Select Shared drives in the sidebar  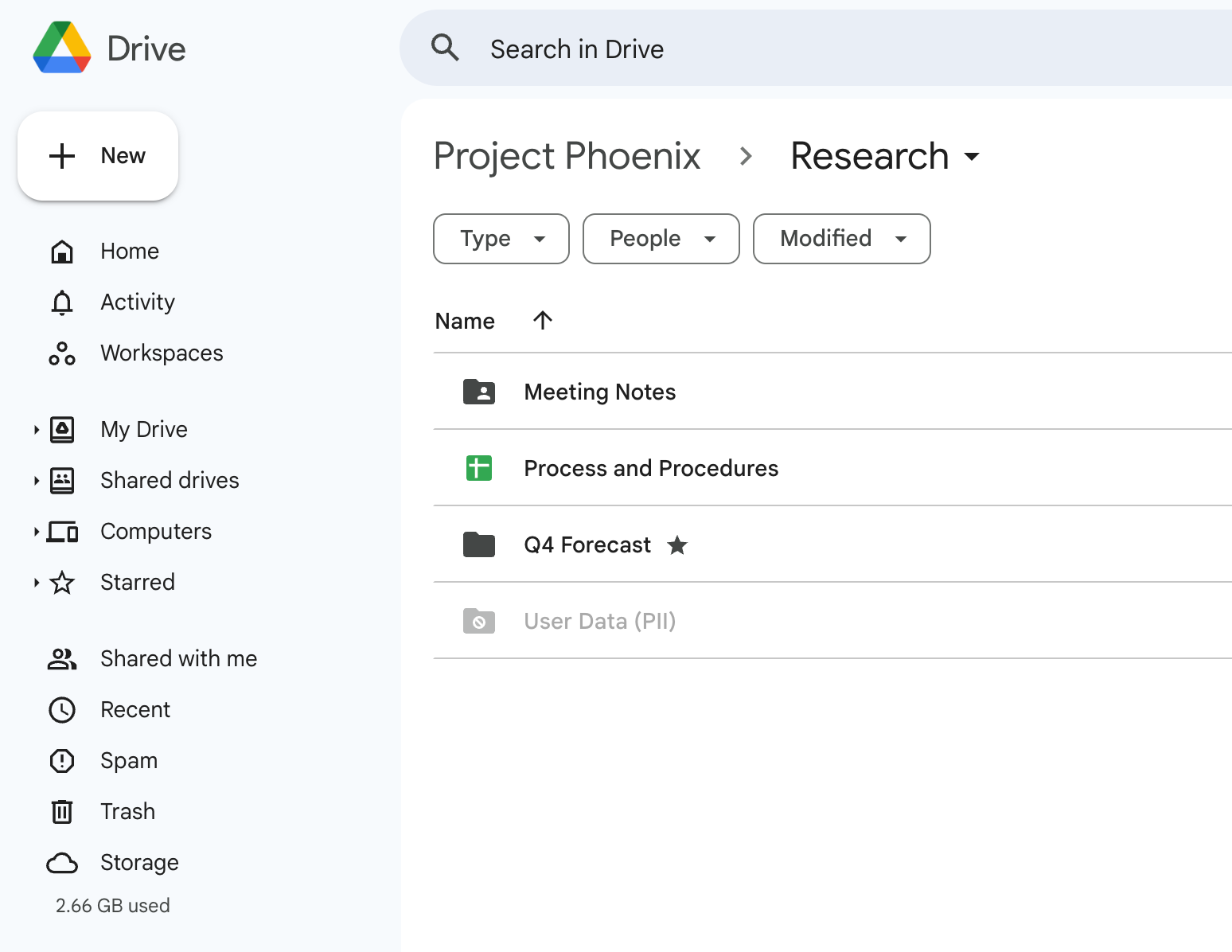pos(170,481)
